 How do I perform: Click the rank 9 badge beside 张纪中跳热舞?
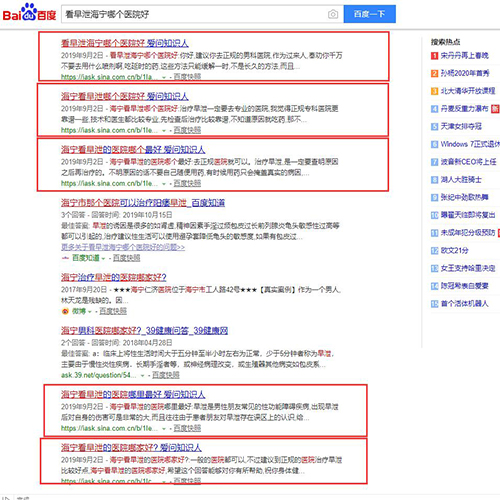434,198
